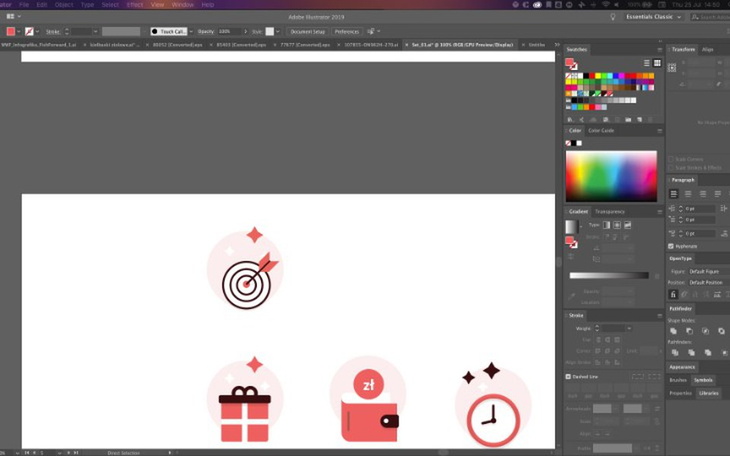730x456 pixels.
Task: Enable the Scale Corners checkbox
Action: (x=672, y=159)
